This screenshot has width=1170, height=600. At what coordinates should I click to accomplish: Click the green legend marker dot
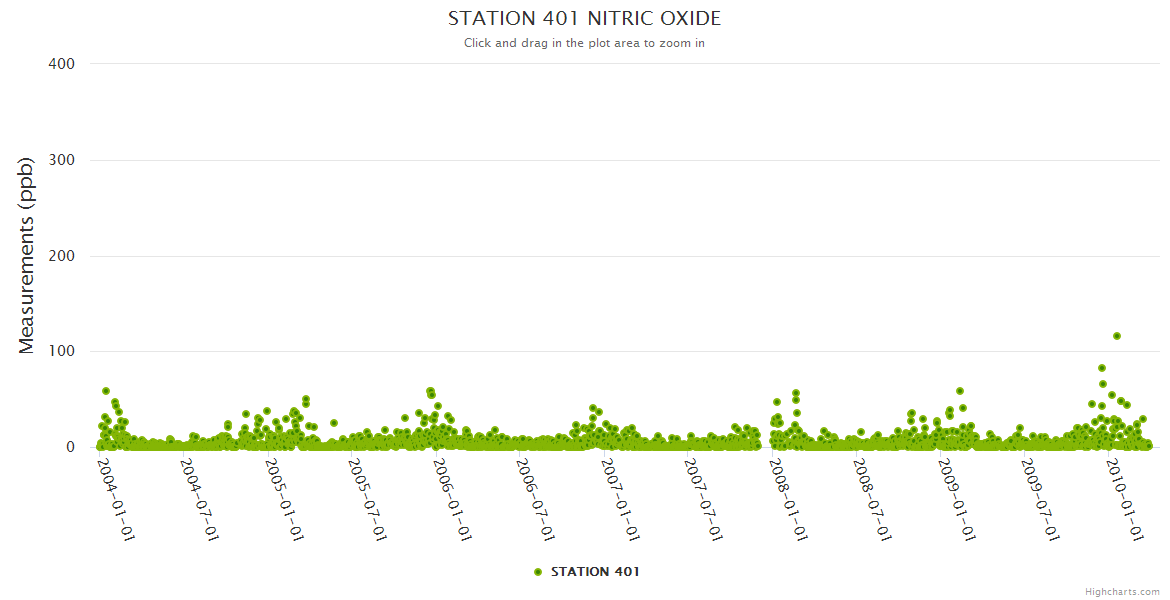538,572
